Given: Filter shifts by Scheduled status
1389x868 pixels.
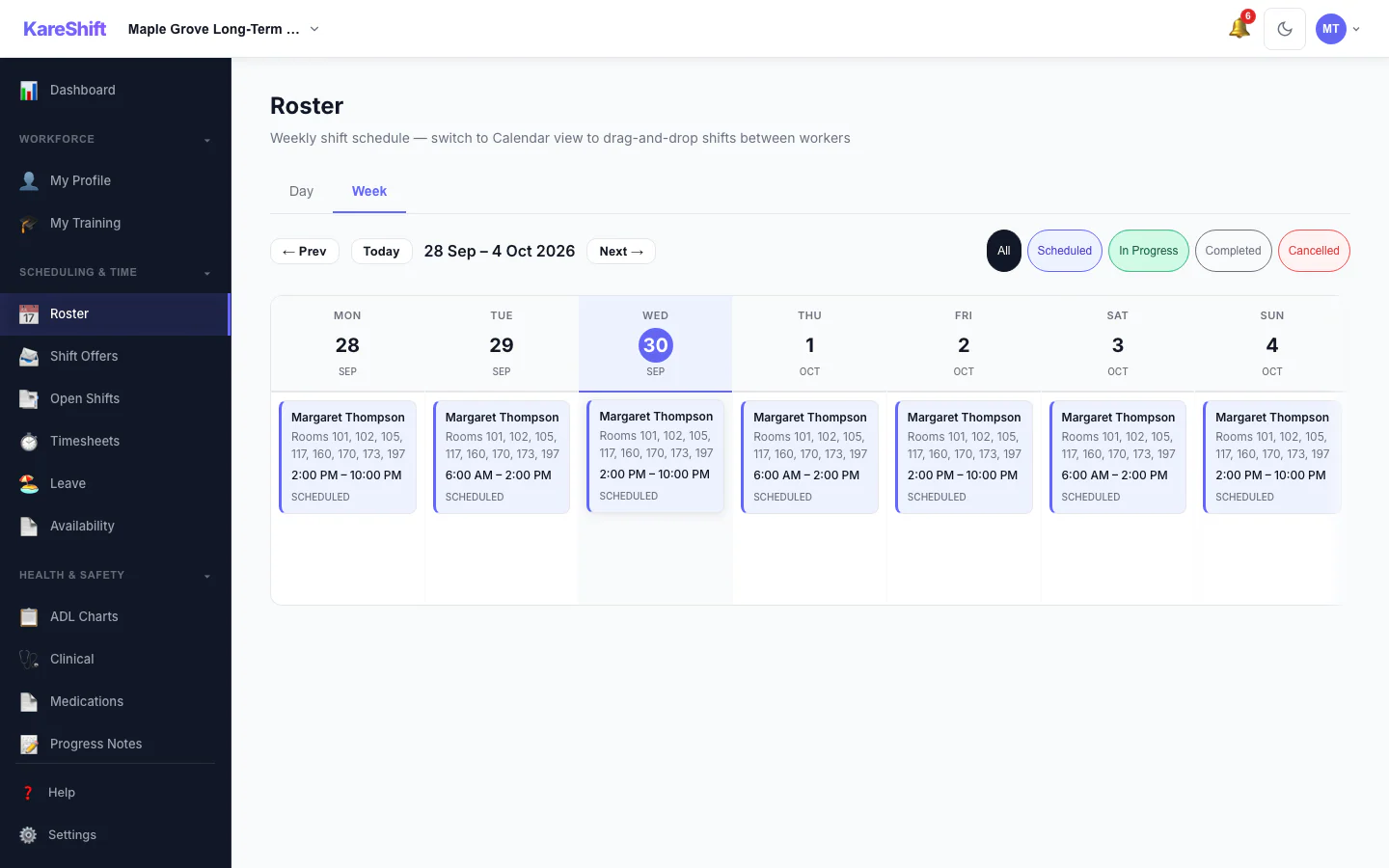Looking at the screenshot, I should [x=1065, y=251].
